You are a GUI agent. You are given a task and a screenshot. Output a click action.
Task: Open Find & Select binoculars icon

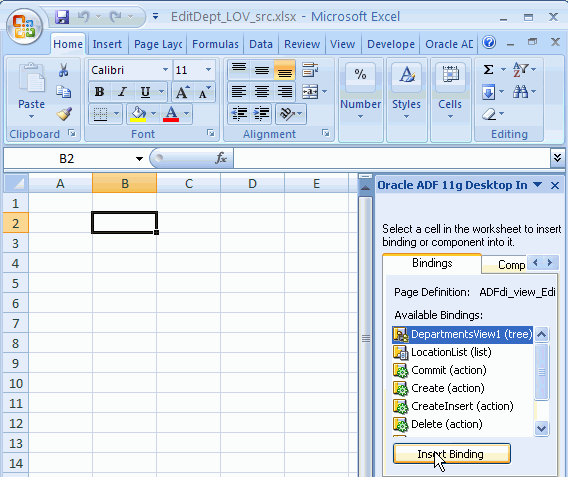(521, 92)
